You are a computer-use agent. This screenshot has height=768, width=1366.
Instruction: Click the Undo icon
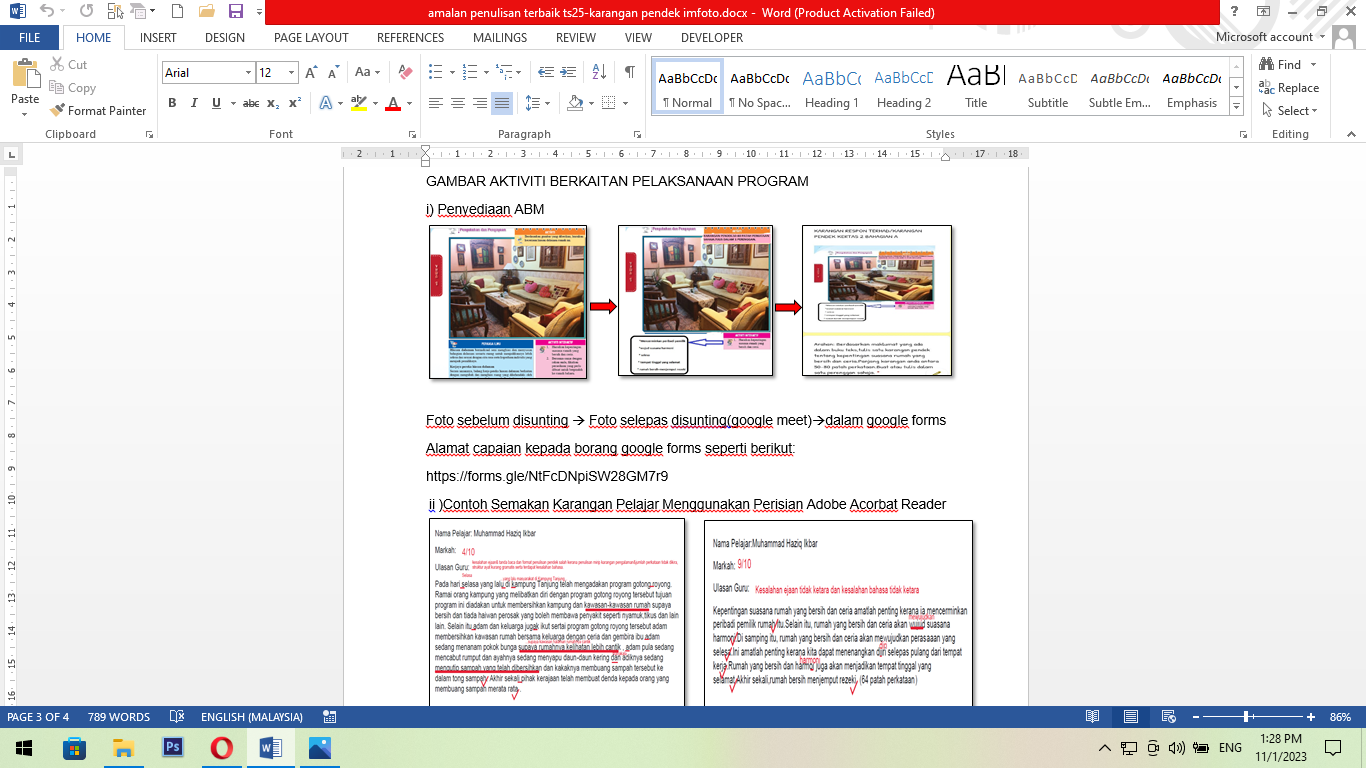coord(46,12)
